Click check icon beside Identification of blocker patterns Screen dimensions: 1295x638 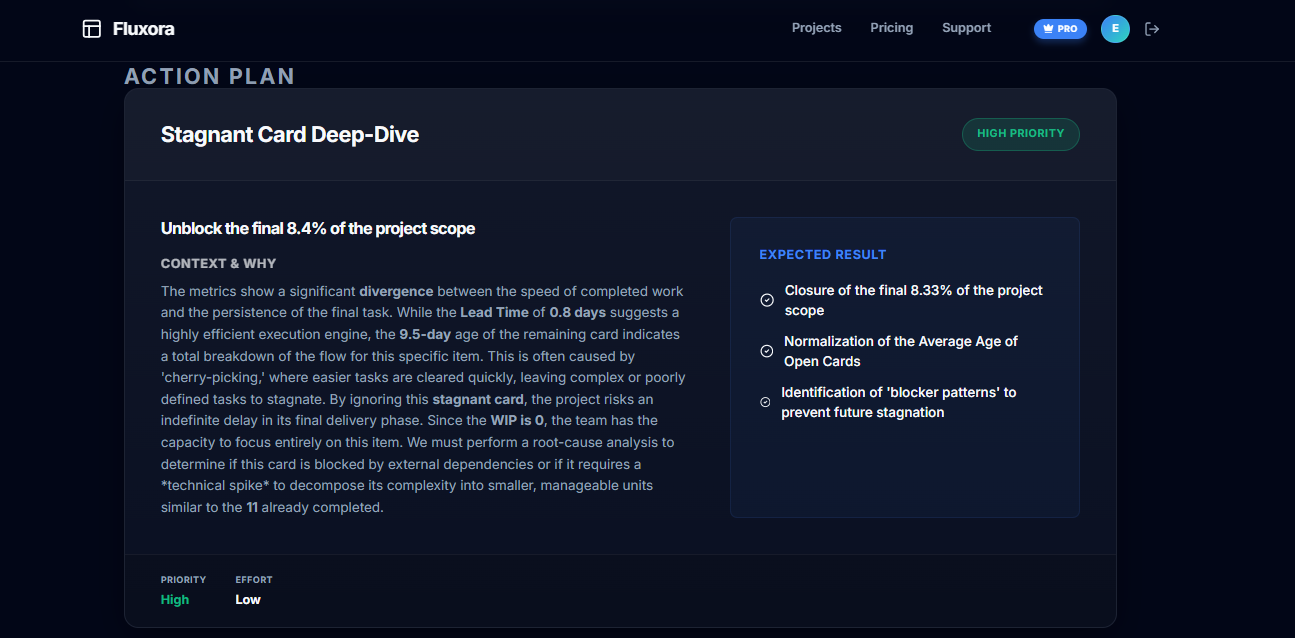766,402
